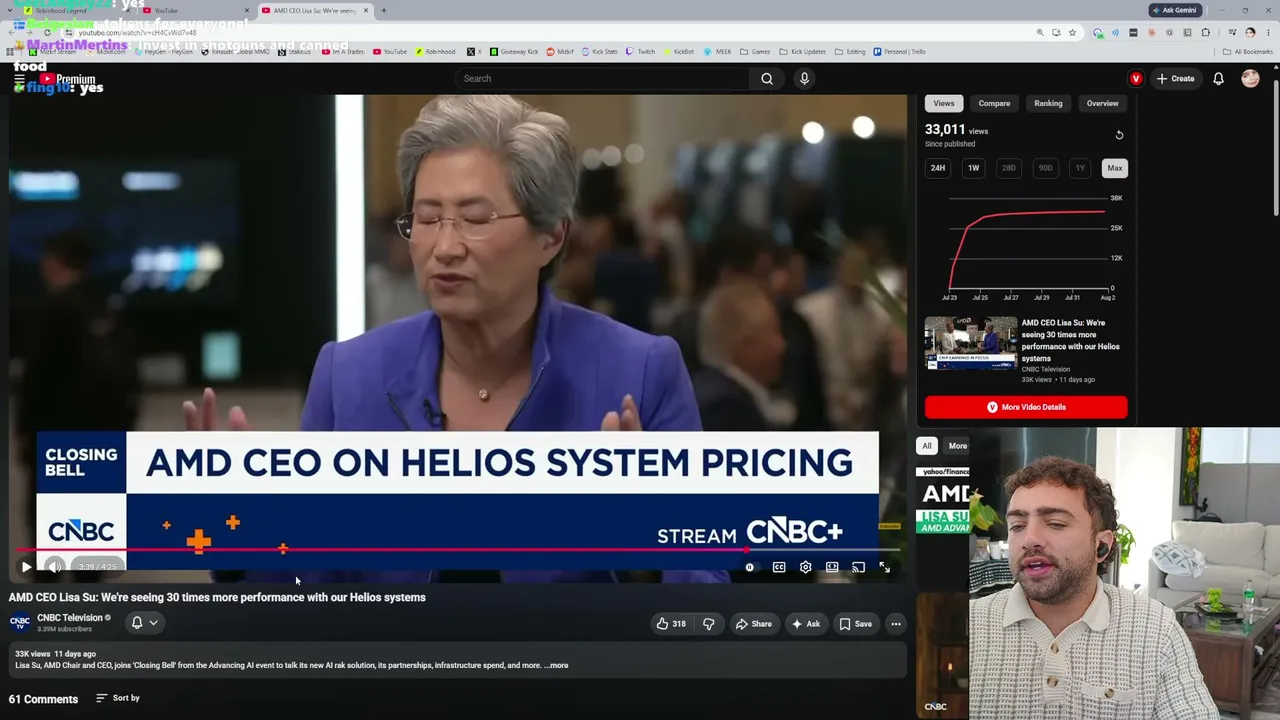Select the 1W time range
This screenshot has height=720, width=1280.
pos(973,168)
